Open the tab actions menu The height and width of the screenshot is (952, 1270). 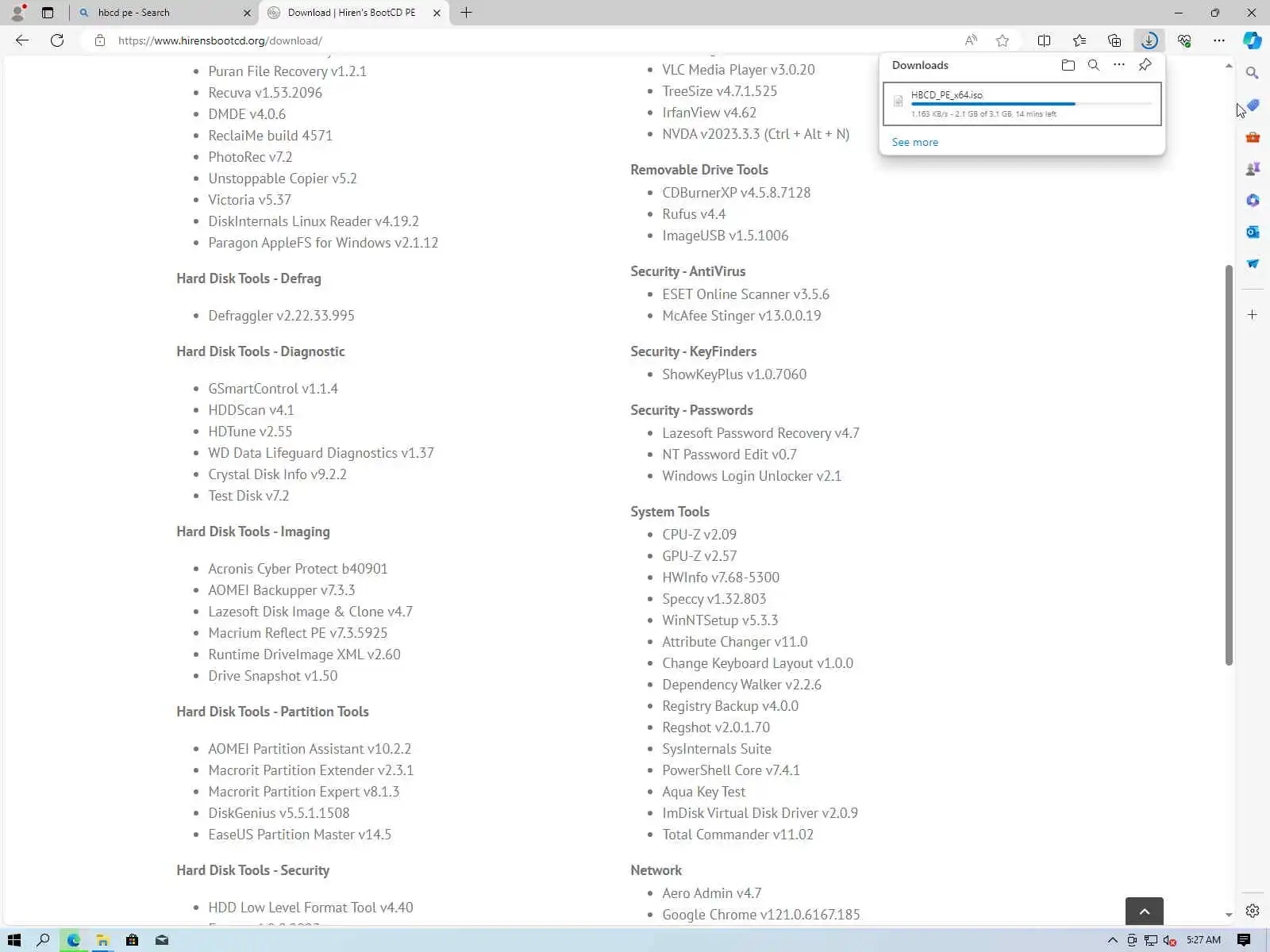(x=48, y=13)
